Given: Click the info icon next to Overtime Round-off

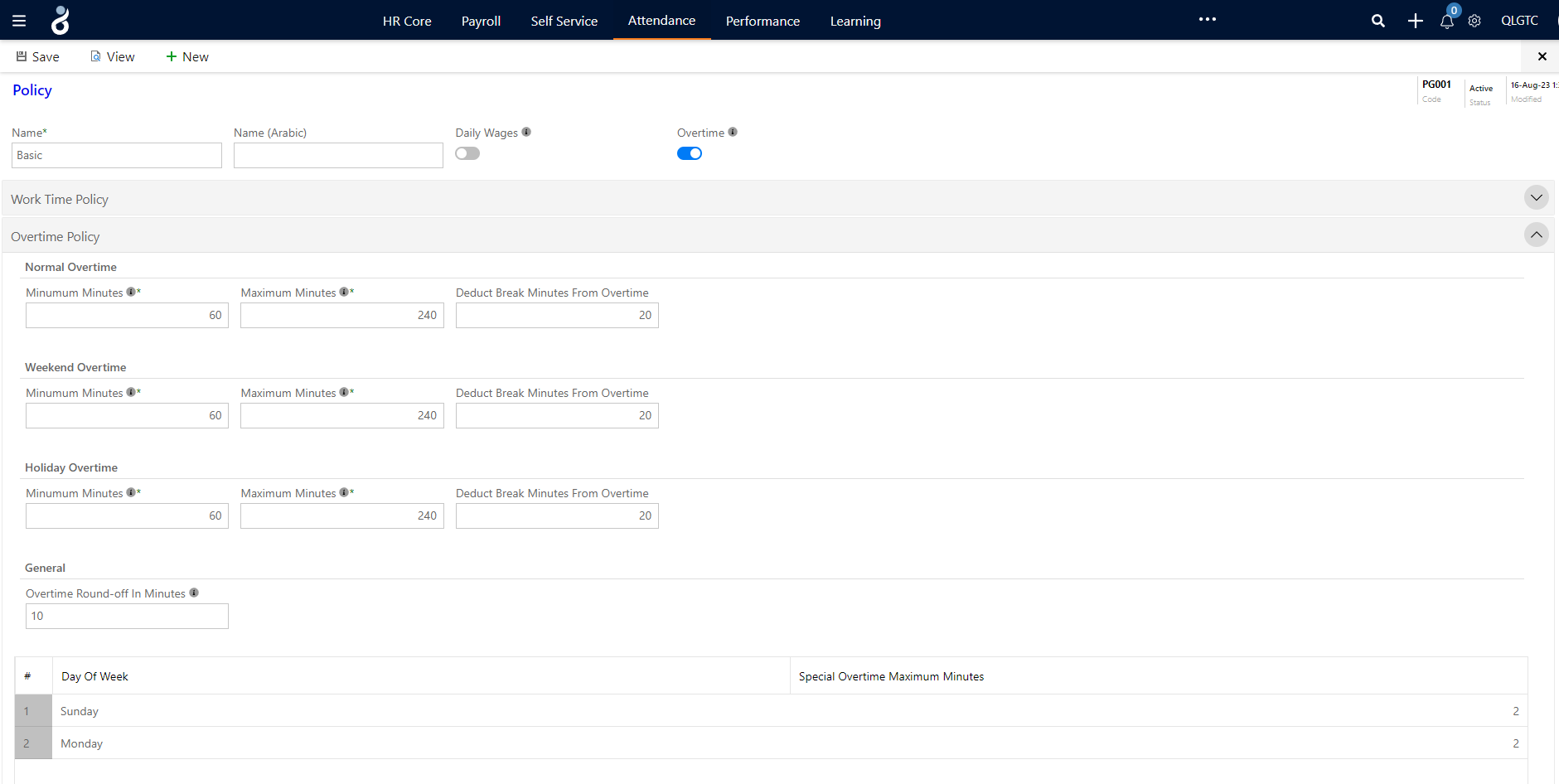Looking at the screenshot, I should click(x=195, y=592).
